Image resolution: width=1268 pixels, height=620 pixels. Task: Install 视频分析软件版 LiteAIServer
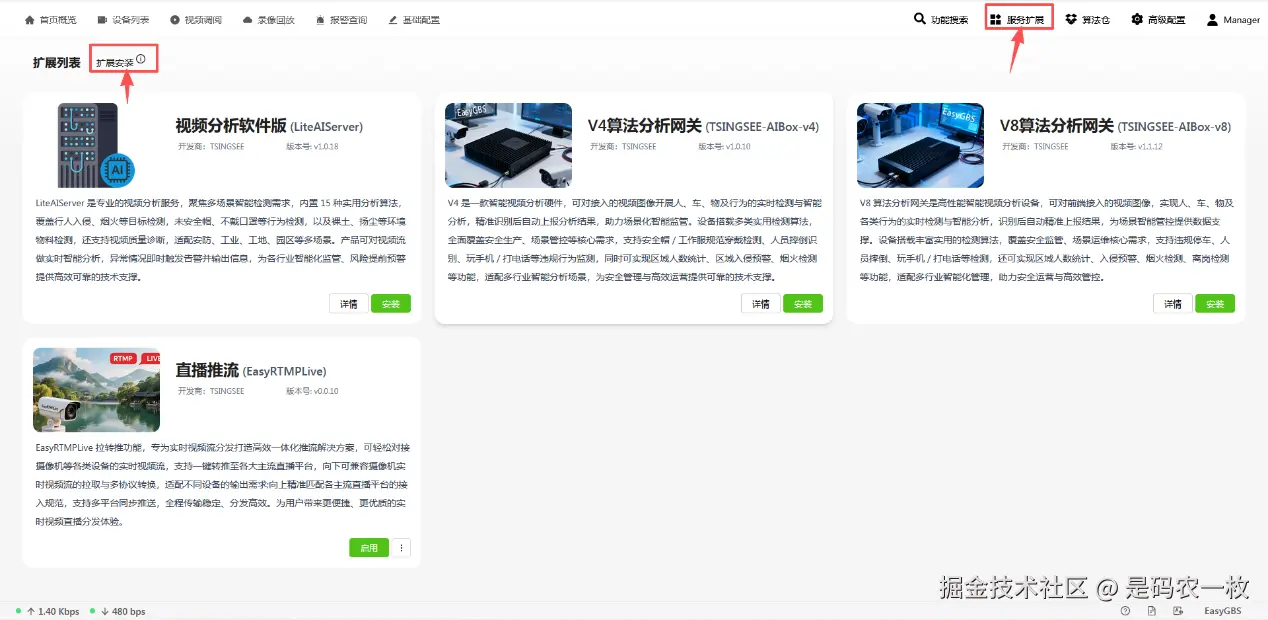point(390,304)
